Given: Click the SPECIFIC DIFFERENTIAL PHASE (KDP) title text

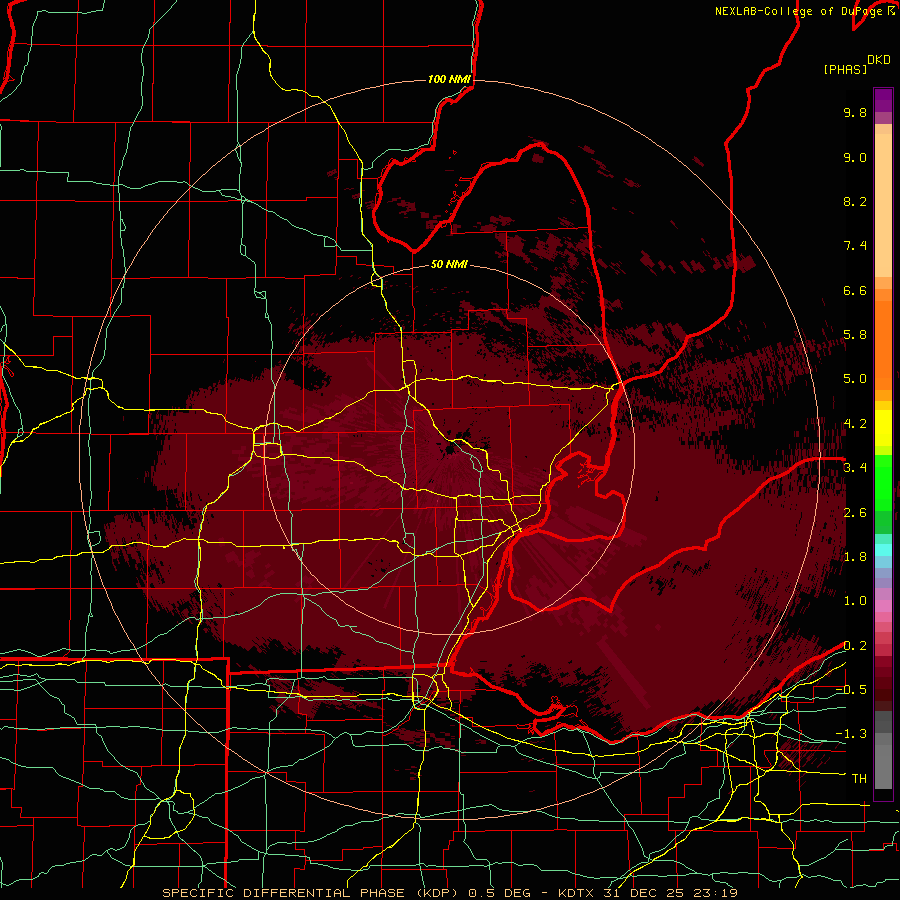Looking at the screenshot, I should [x=312, y=893].
